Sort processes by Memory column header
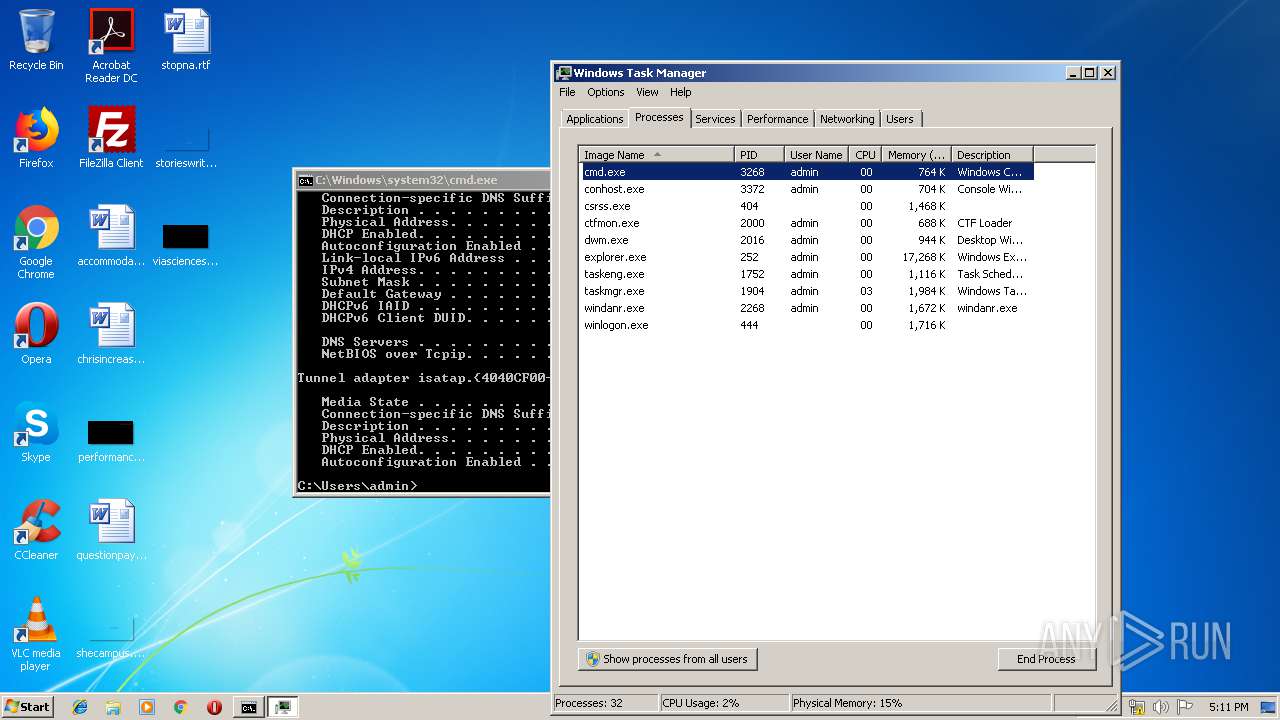Screen dimensions: 1280x720 (916, 155)
